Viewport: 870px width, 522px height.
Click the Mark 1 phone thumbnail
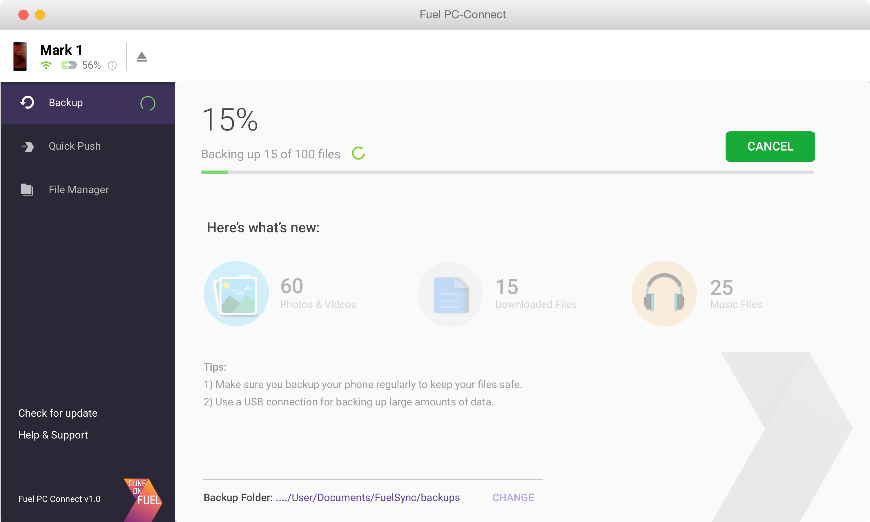coord(21,56)
